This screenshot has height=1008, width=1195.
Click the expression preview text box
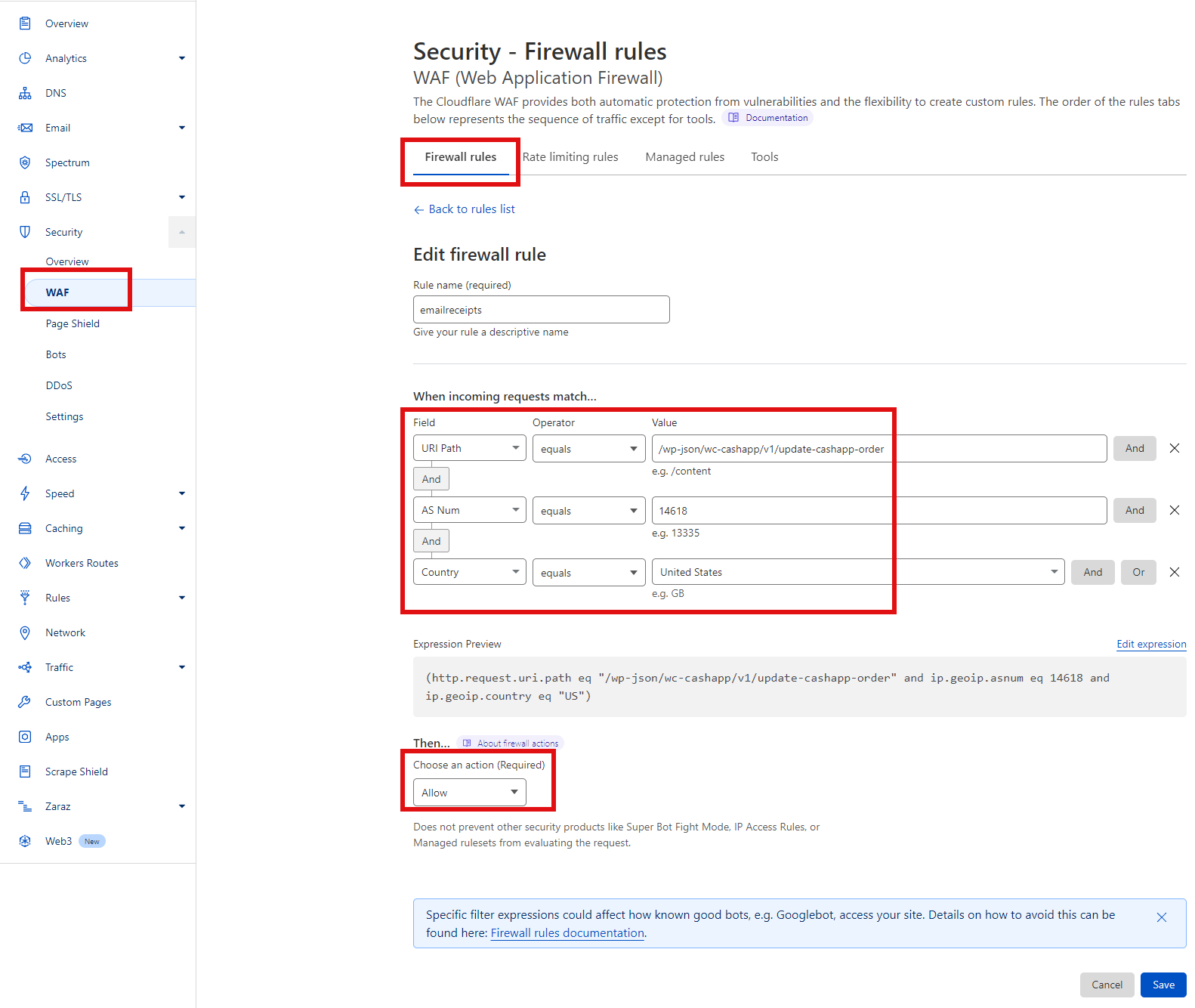coord(800,687)
